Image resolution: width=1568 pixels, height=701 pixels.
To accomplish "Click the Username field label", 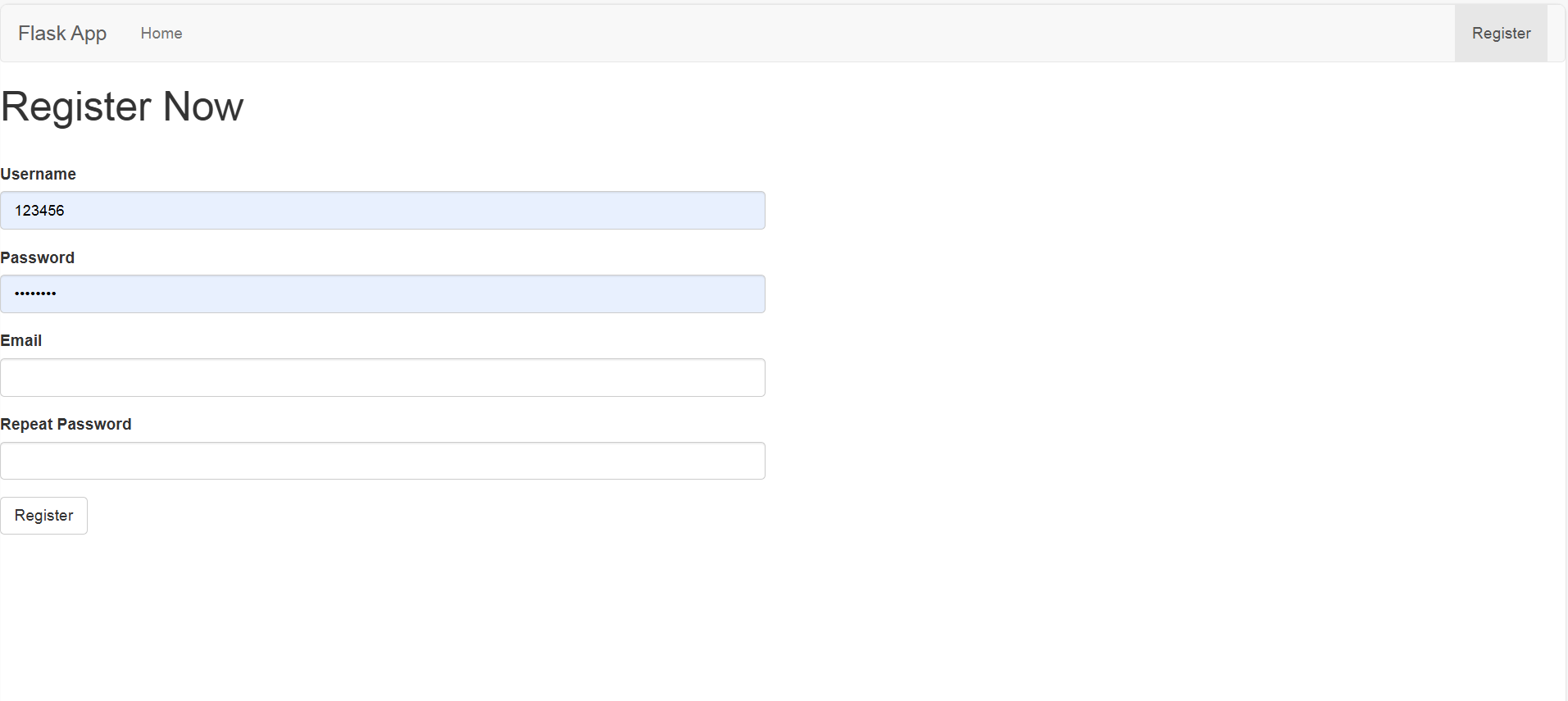I will click(x=39, y=174).
